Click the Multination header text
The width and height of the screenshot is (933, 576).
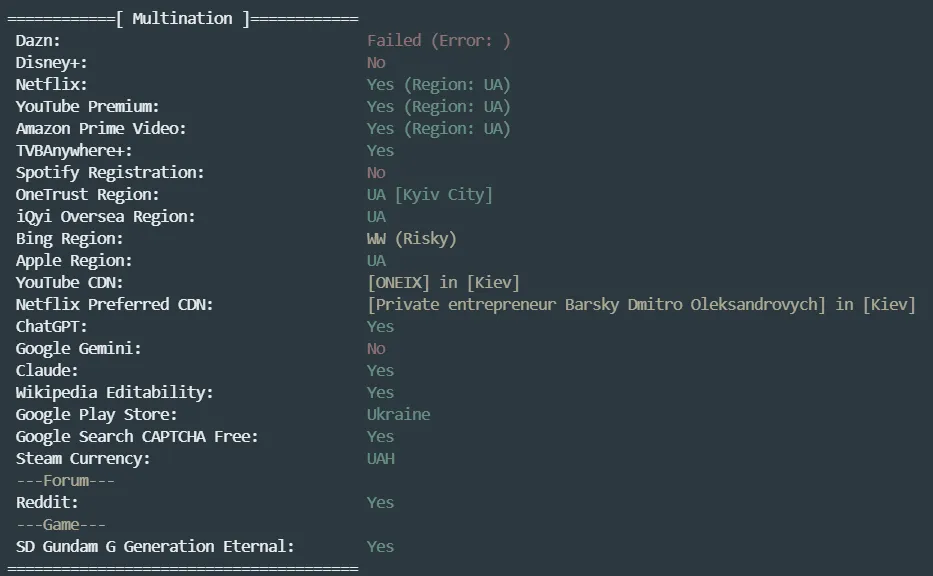pos(182,19)
